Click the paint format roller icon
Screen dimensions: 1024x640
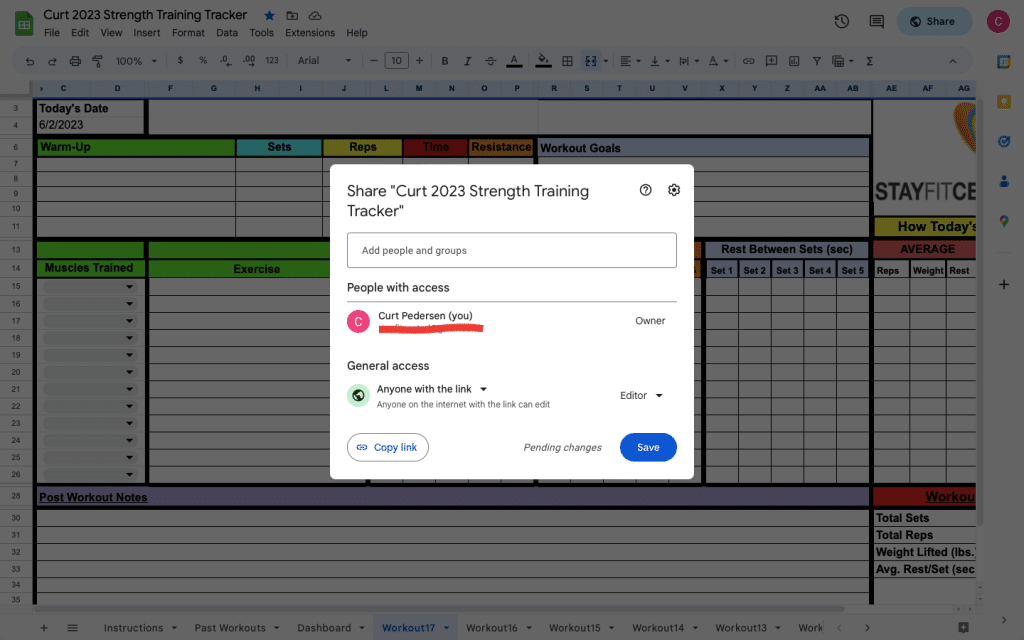[98, 61]
